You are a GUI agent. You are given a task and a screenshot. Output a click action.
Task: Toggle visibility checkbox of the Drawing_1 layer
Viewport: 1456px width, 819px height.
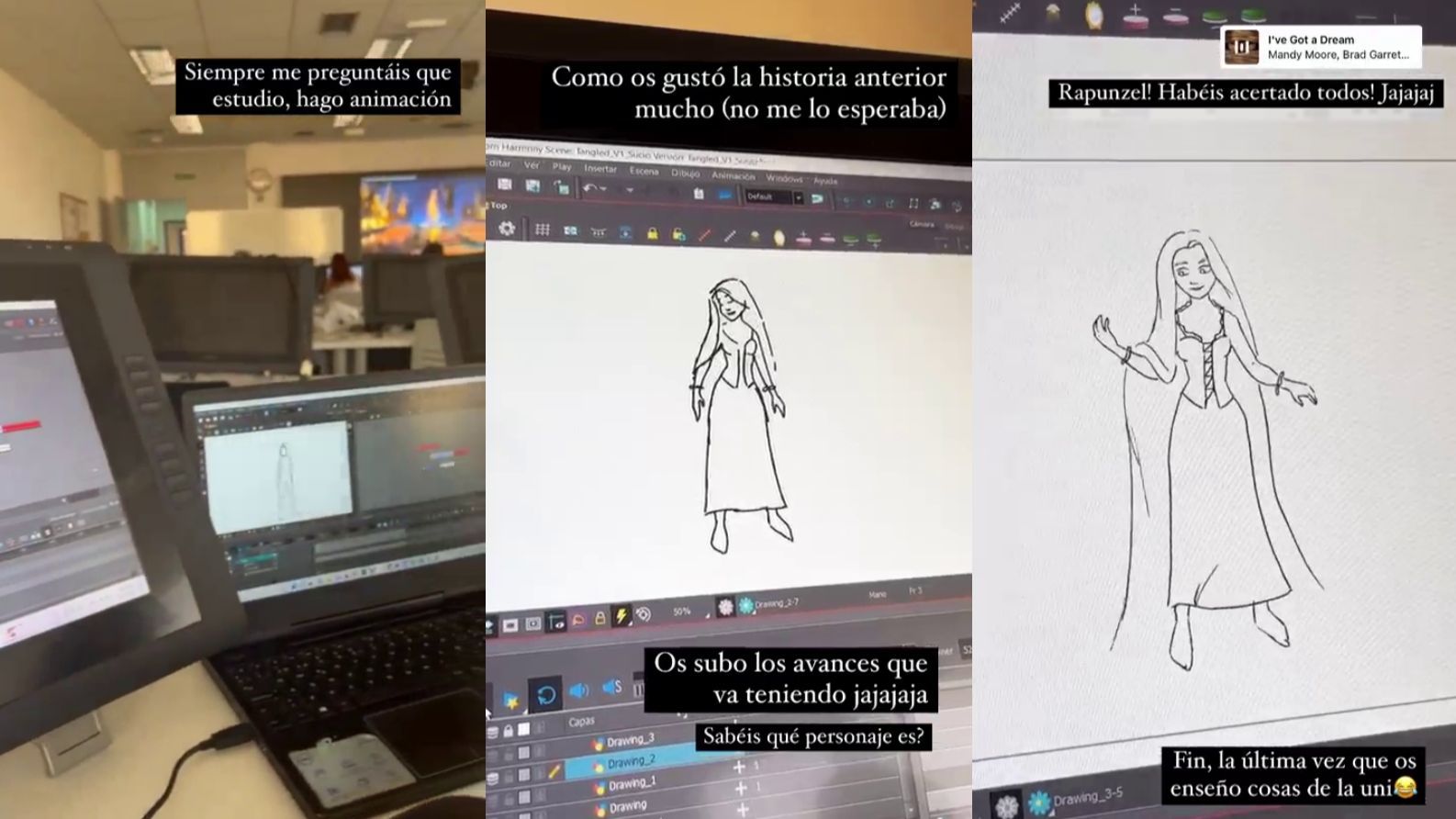(x=524, y=797)
